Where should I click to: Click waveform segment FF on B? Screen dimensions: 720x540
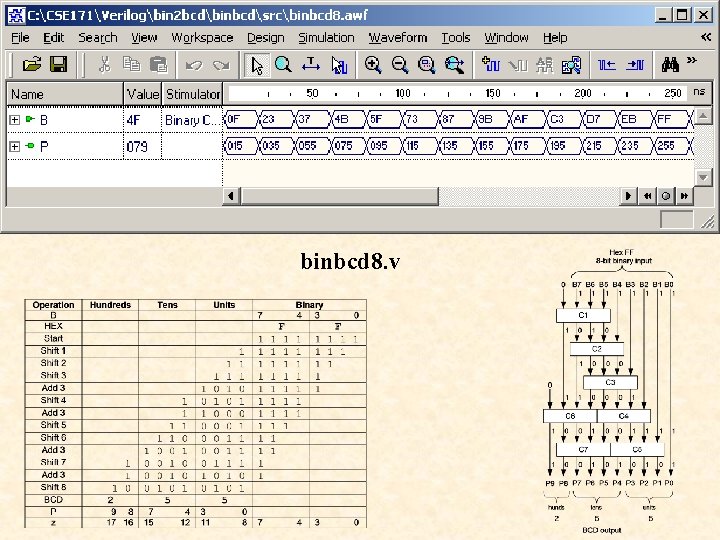click(x=671, y=119)
